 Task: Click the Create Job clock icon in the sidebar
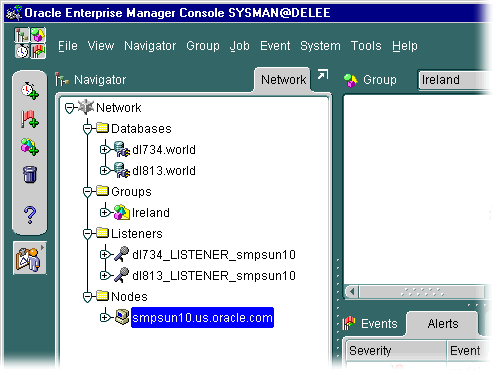tap(30, 90)
